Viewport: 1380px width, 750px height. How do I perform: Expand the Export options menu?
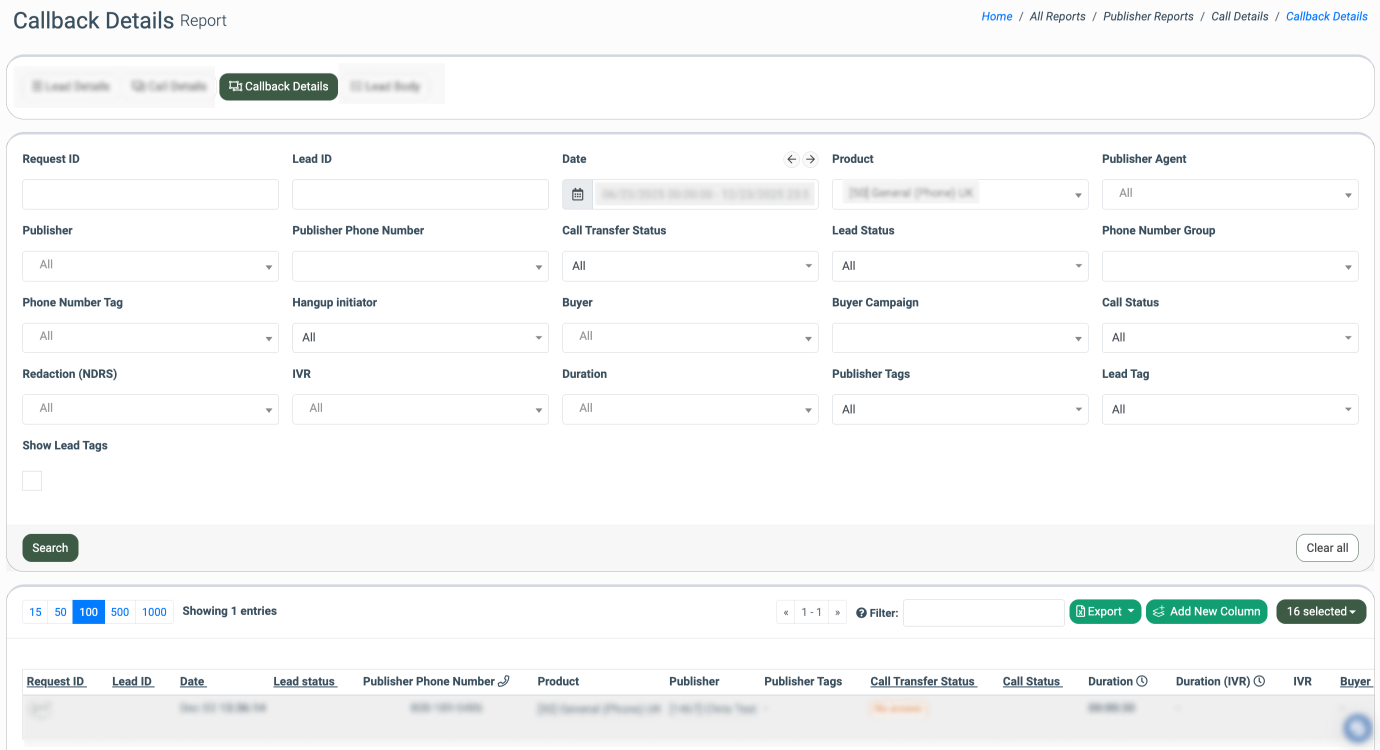coord(1105,612)
